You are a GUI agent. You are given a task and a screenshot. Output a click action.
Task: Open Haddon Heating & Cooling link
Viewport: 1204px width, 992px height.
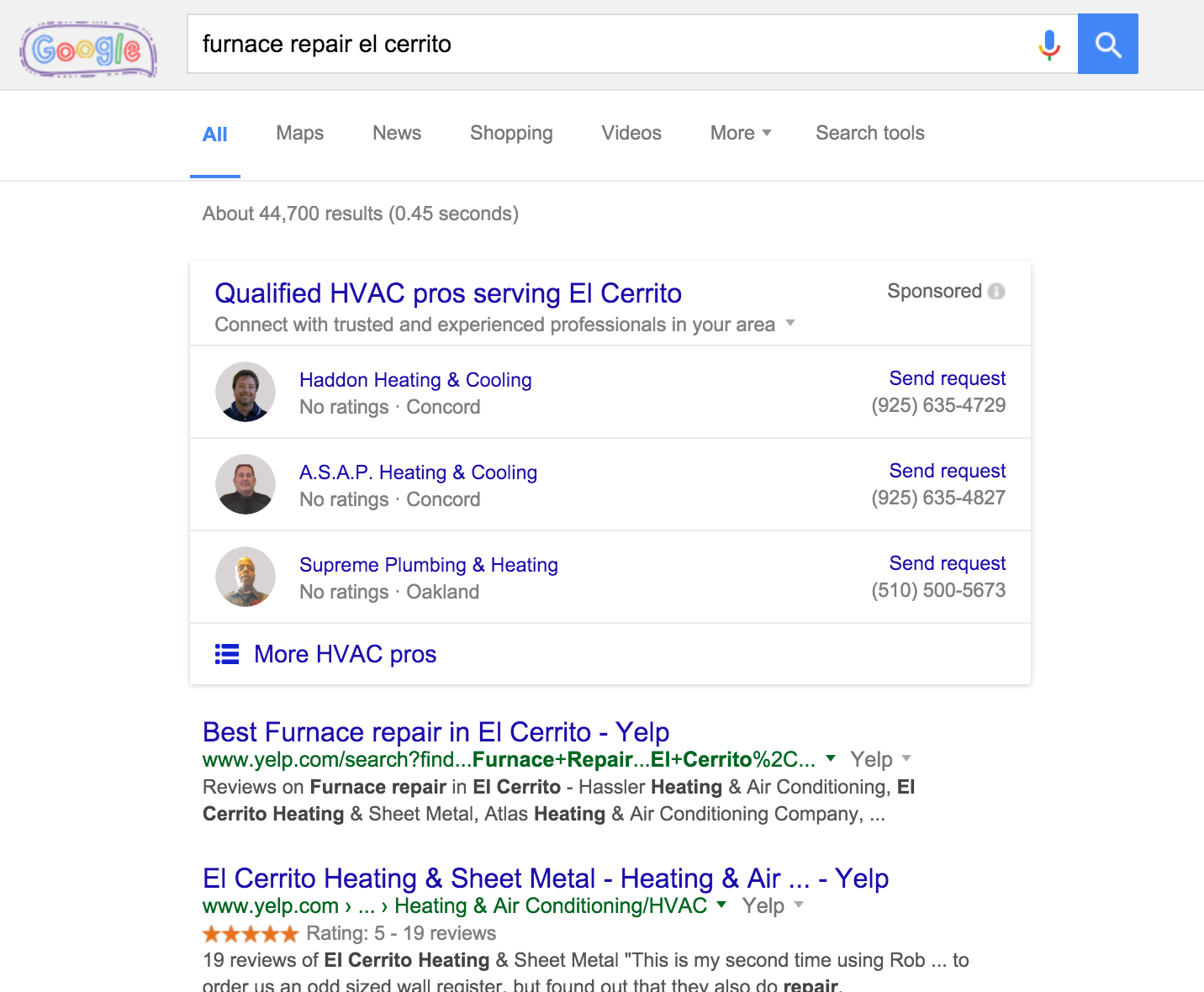click(x=415, y=380)
